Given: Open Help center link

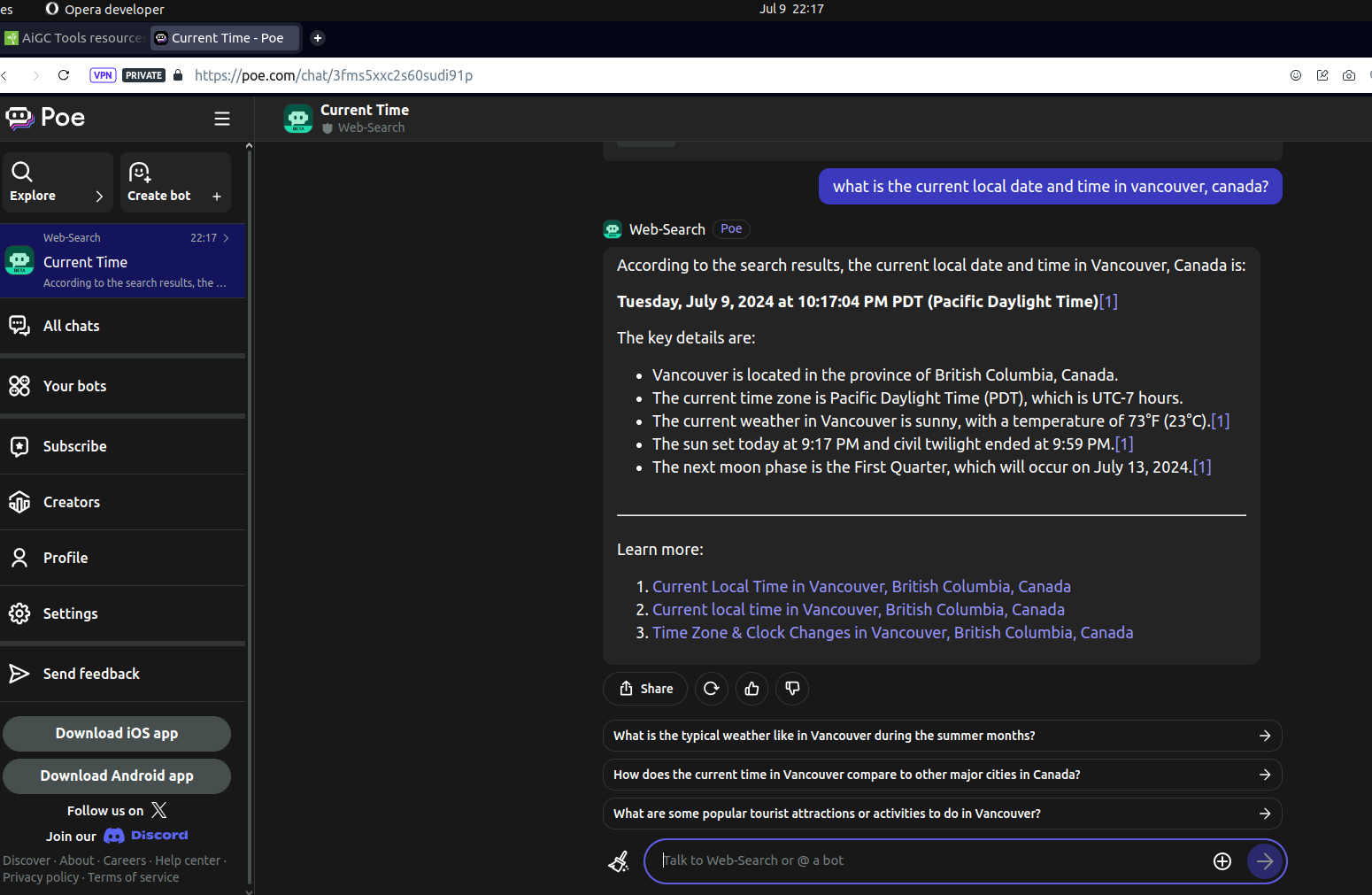Looking at the screenshot, I should click(x=188, y=860).
